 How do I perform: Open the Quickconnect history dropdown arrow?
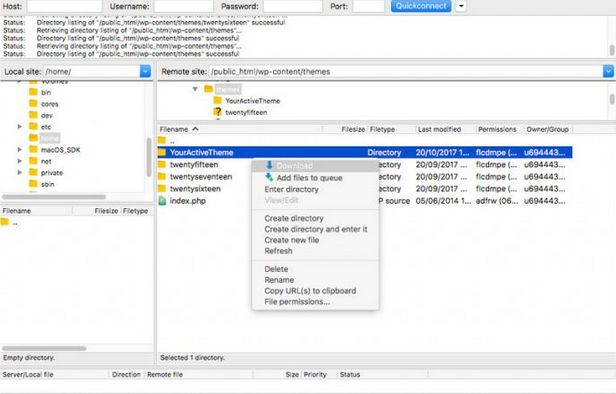pyautogui.click(x=461, y=6)
